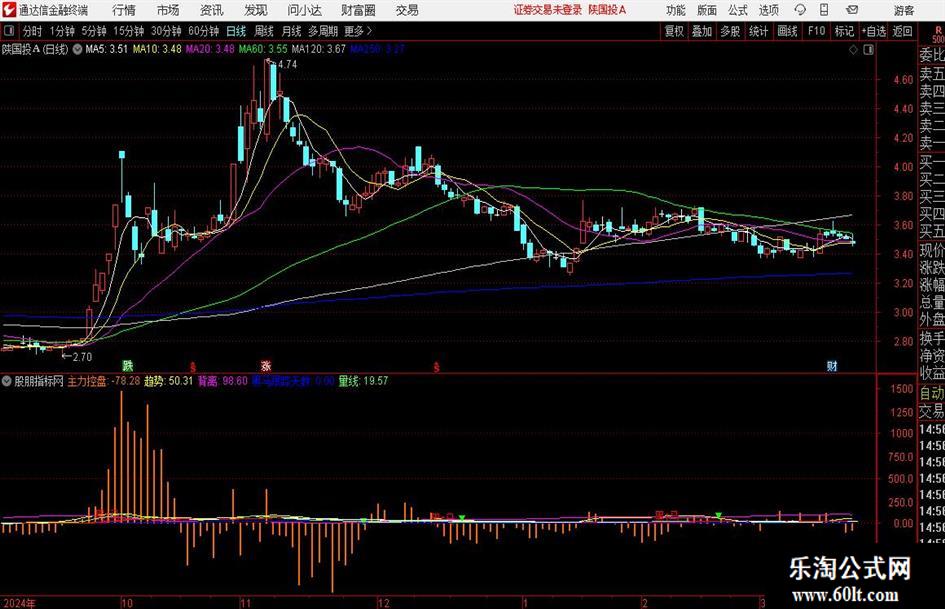Switch to 周线 weekly period

[264, 31]
